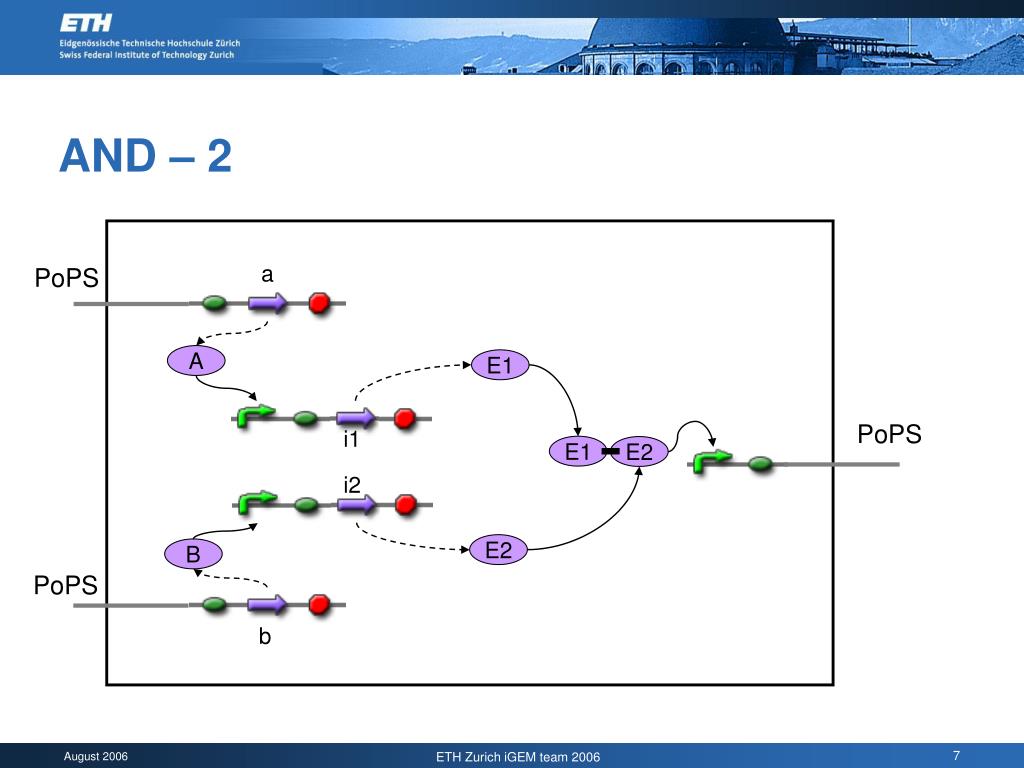Click the green RBS oval before gene b

pyautogui.click(x=215, y=605)
